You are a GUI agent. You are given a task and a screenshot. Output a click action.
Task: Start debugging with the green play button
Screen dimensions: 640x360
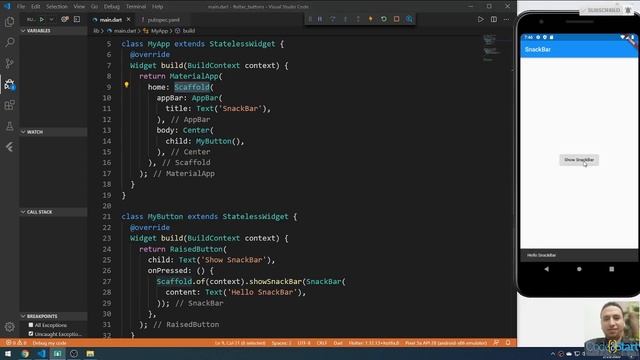pos(42,19)
